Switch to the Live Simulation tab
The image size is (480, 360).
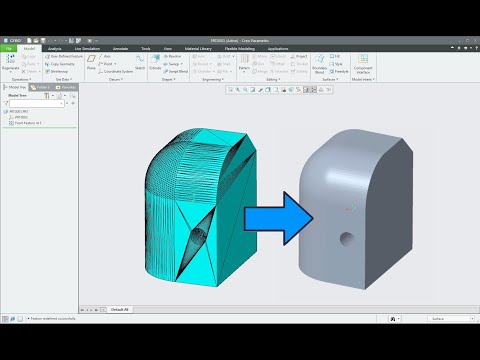coord(87,49)
